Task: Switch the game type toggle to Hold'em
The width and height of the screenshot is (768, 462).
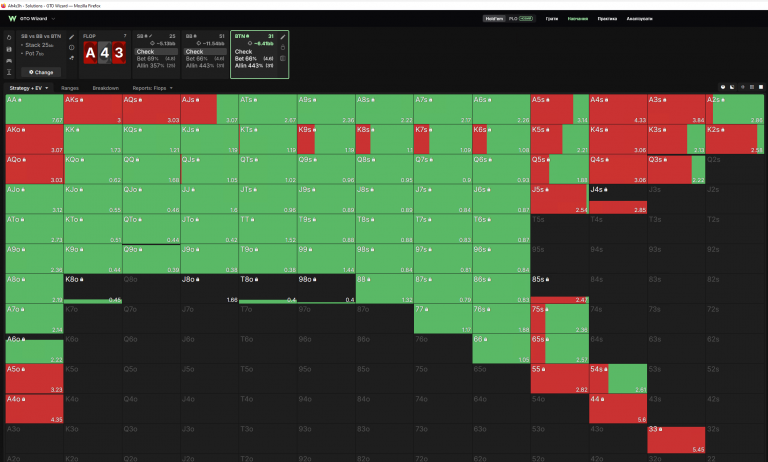Action: click(x=494, y=19)
